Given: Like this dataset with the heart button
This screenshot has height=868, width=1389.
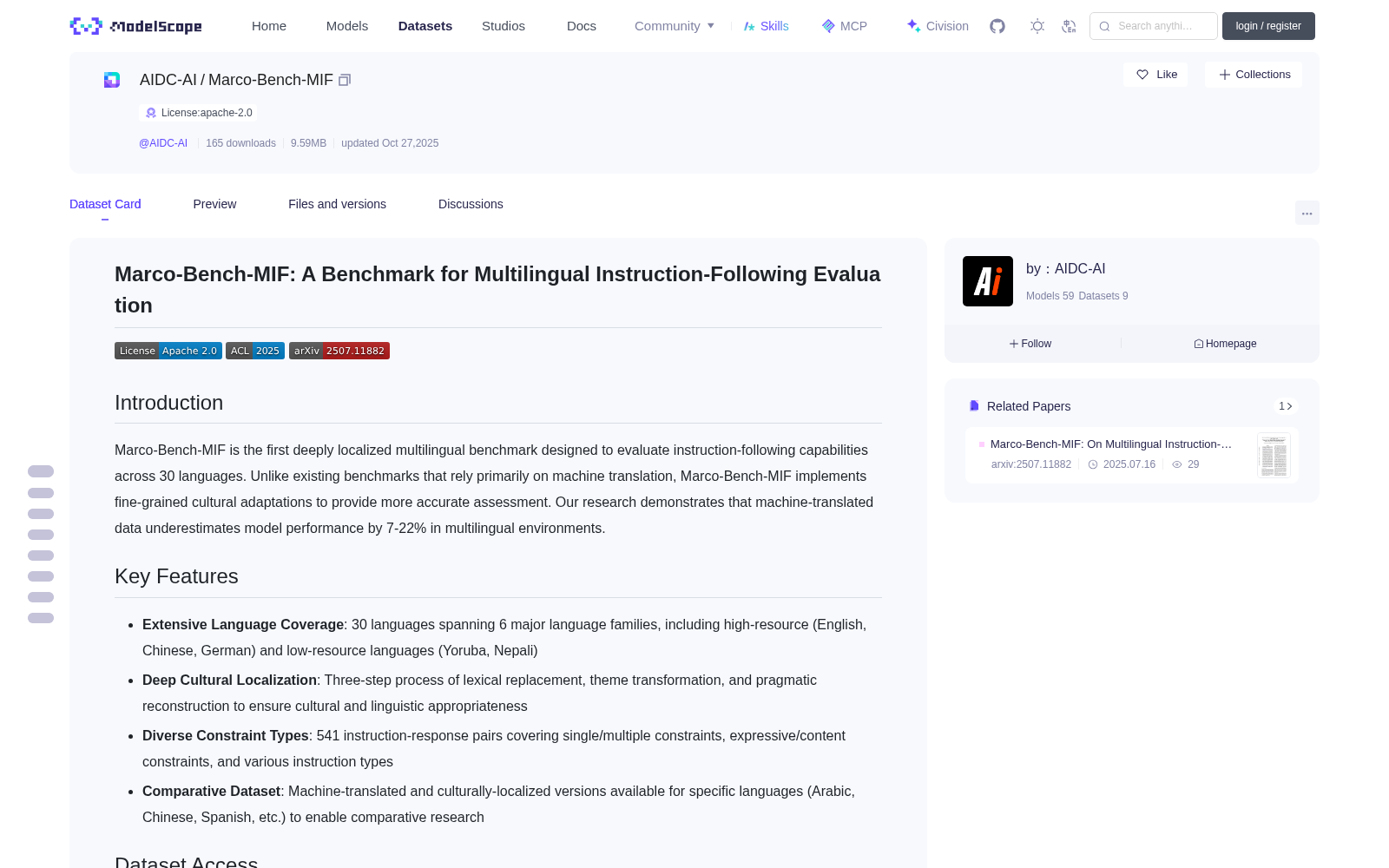Looking at the screenshot, I should (1156, 75).
